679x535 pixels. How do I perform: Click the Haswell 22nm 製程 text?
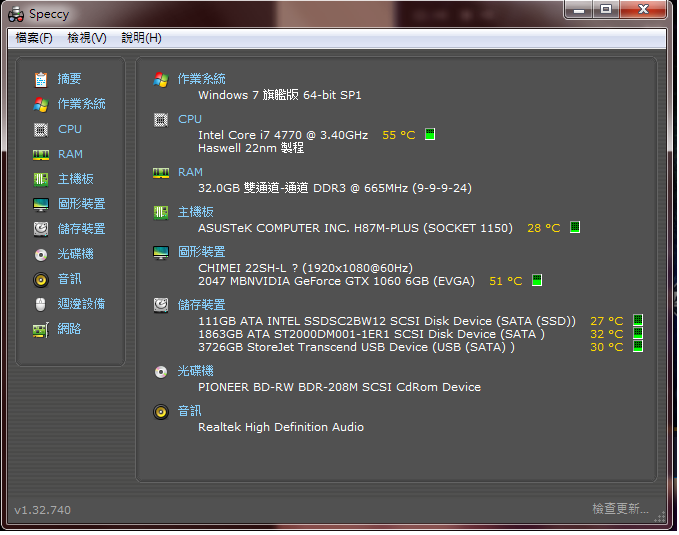(251, 148)
